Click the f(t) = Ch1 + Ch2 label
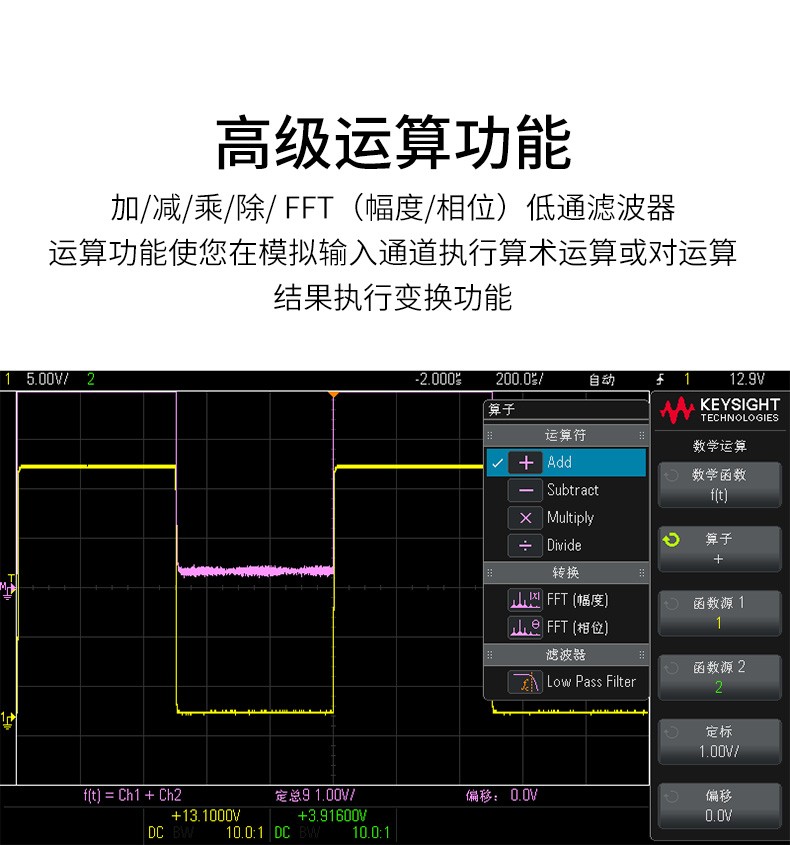 click(x=133, y=795)
